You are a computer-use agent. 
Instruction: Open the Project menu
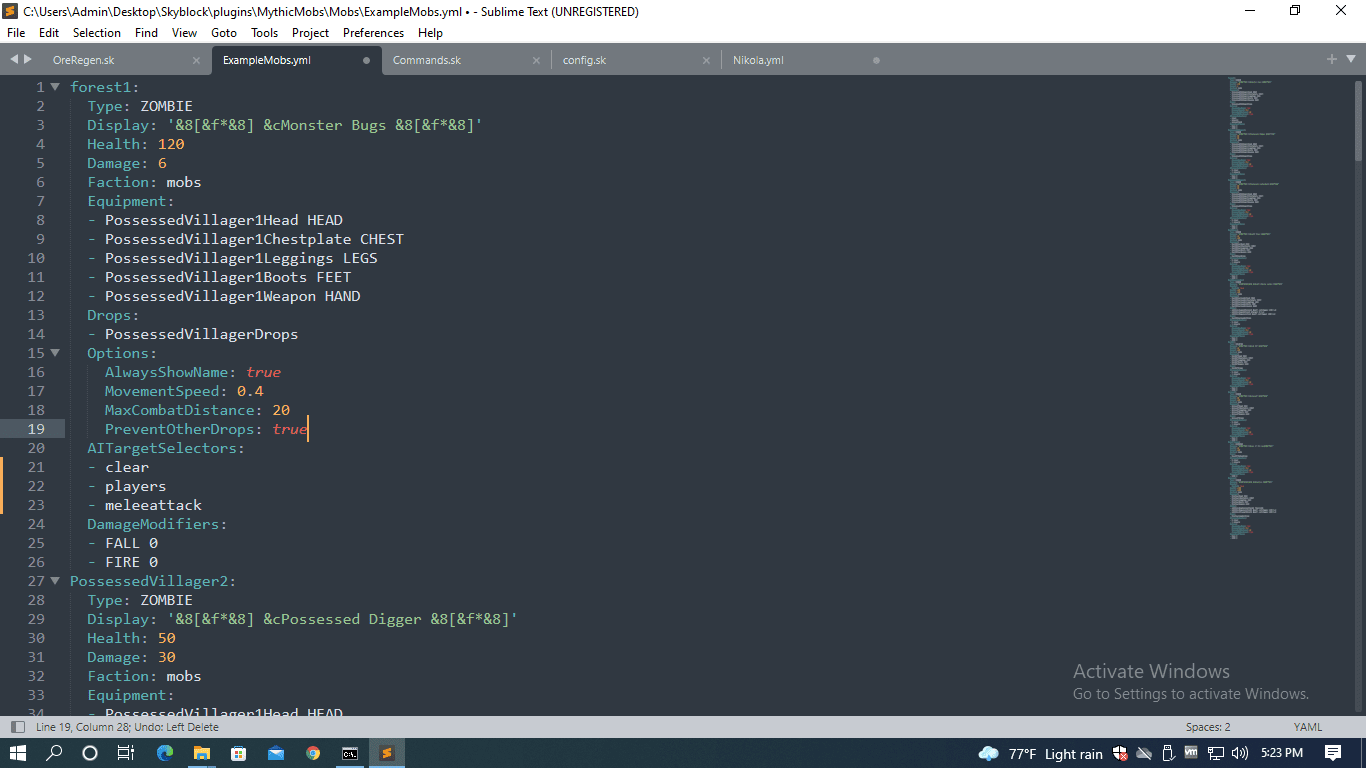(x=311, y=33)
